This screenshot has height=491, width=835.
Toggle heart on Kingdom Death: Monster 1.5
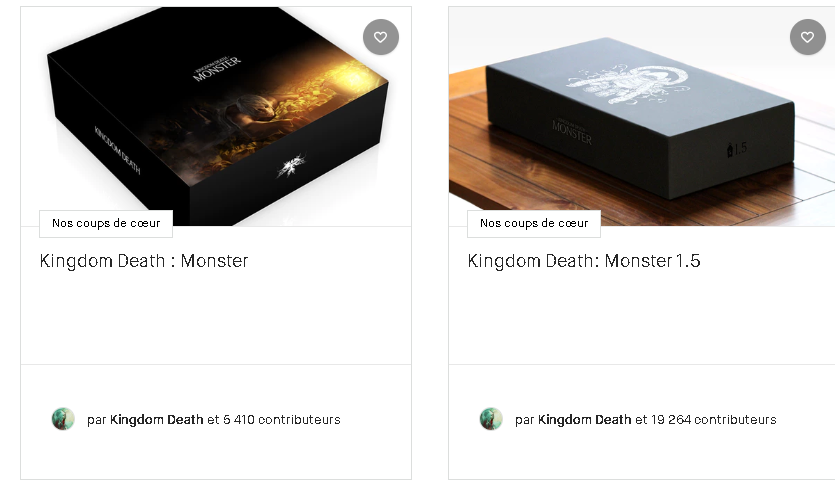[x=807, y=37]
